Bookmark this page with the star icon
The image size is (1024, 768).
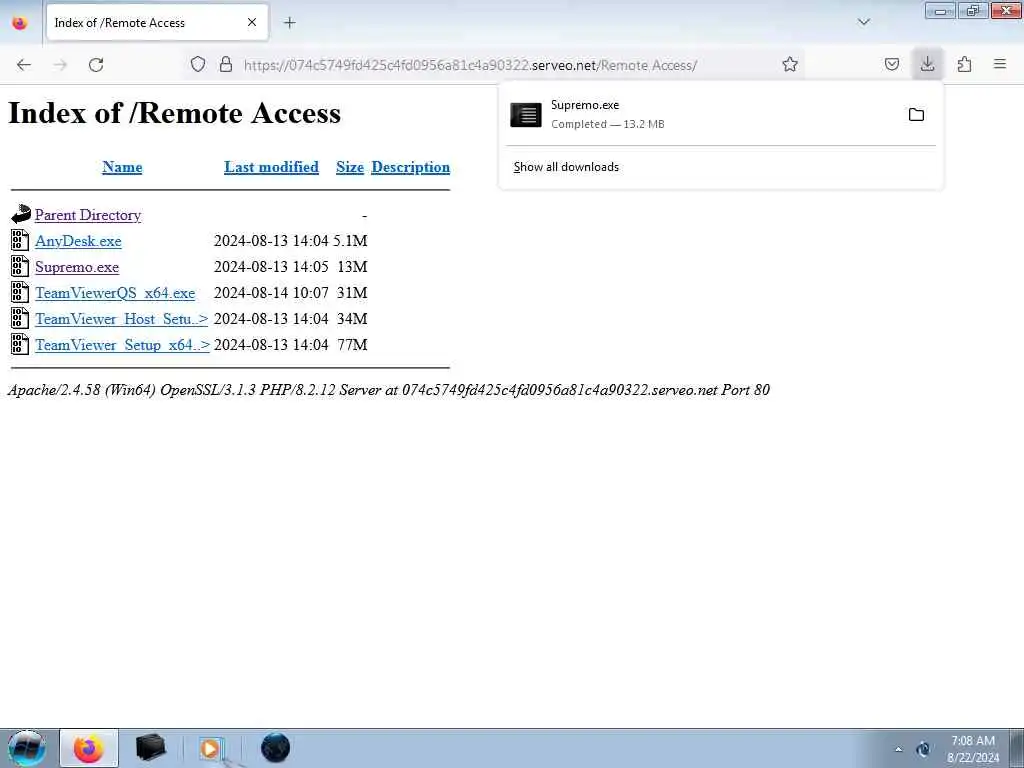click(790, 64)
